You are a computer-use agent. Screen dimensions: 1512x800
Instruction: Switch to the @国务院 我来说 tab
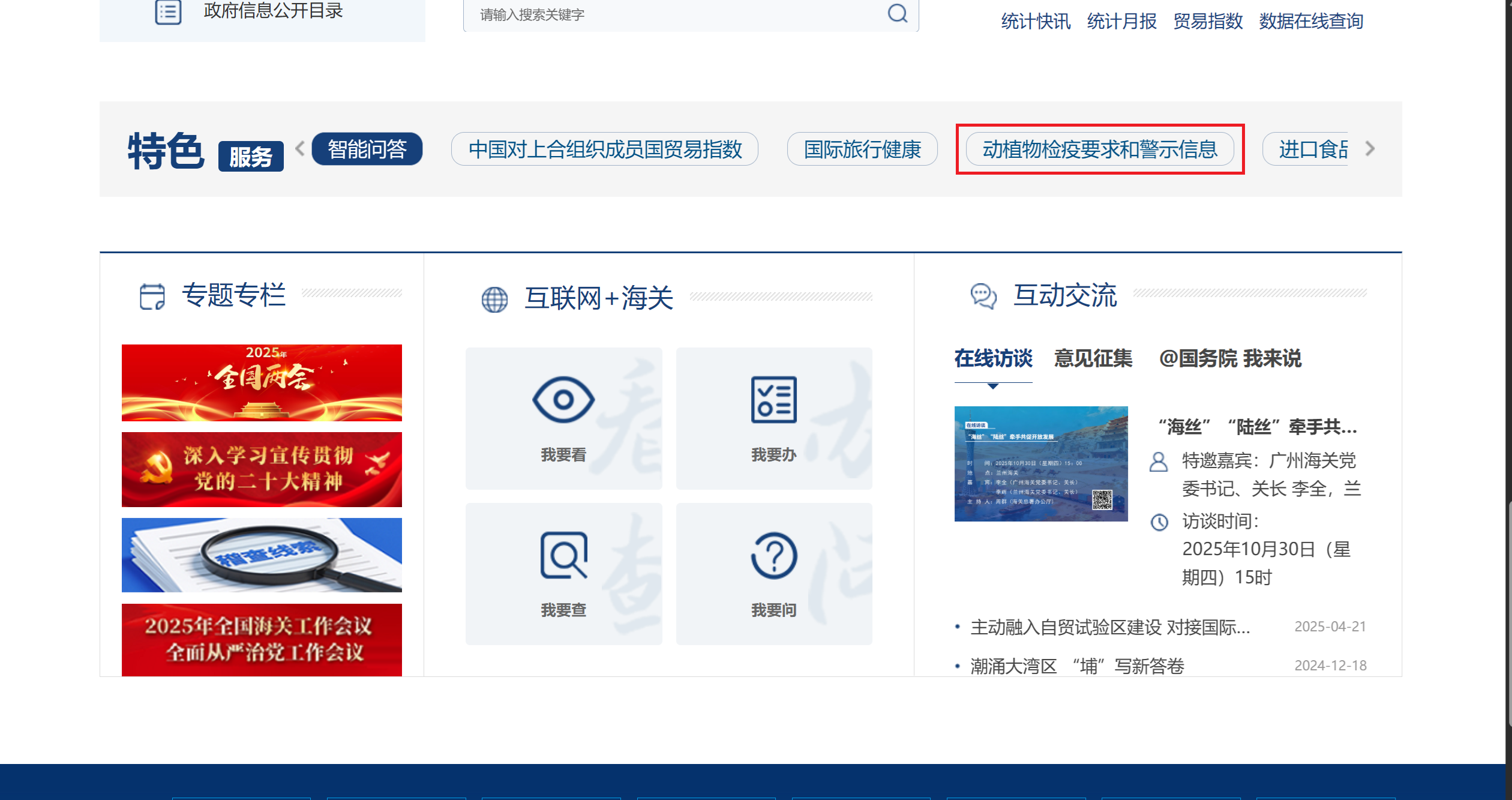1230,358
